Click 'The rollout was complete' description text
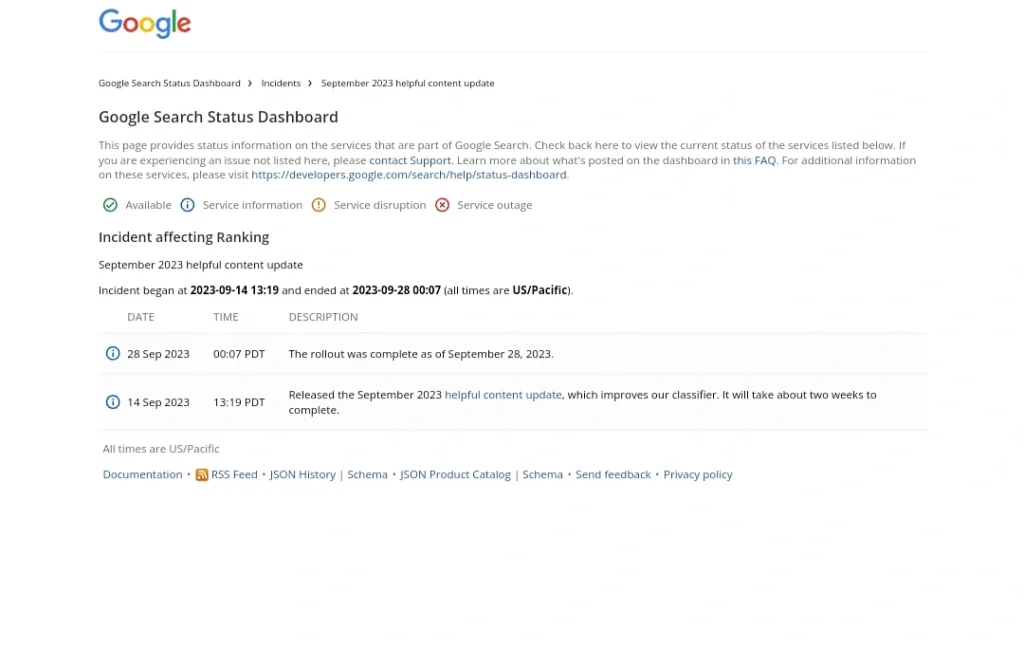1024x648 pixels. click(421, 354)
